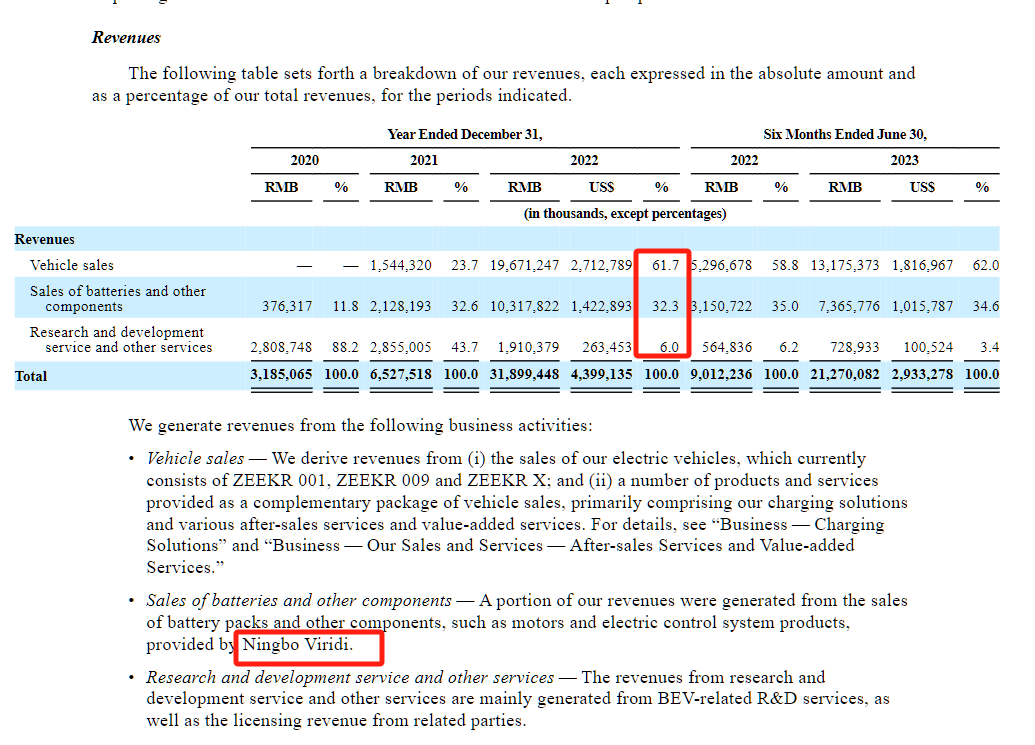Select the '62.0' percentage cell
The image size is (1035, 745).
[x=985, y=265]
